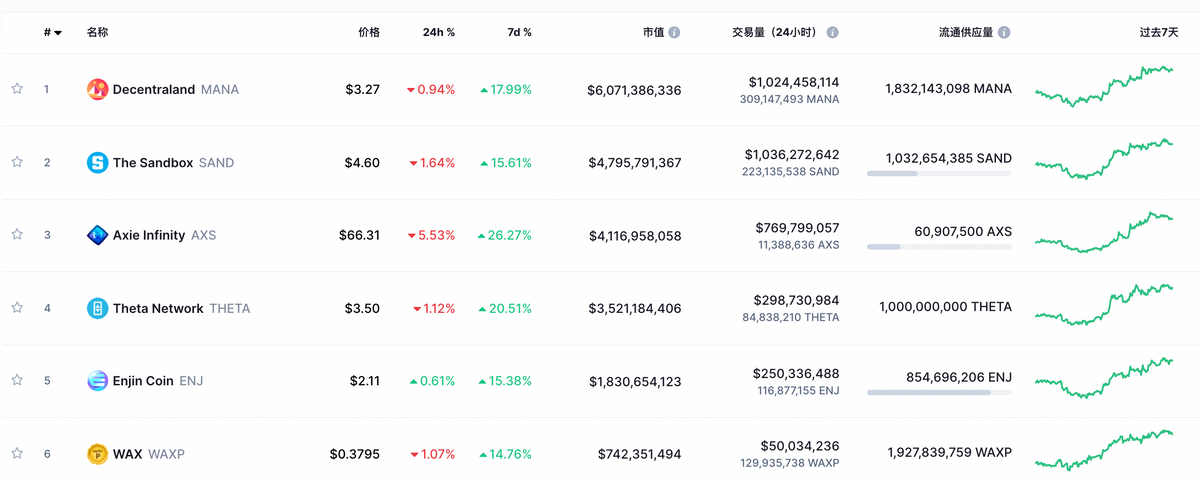The height and width of the screenshot is (481, 1200).
Task: Sort table by 交易量（24小时）column header
Action: (775, 32)
